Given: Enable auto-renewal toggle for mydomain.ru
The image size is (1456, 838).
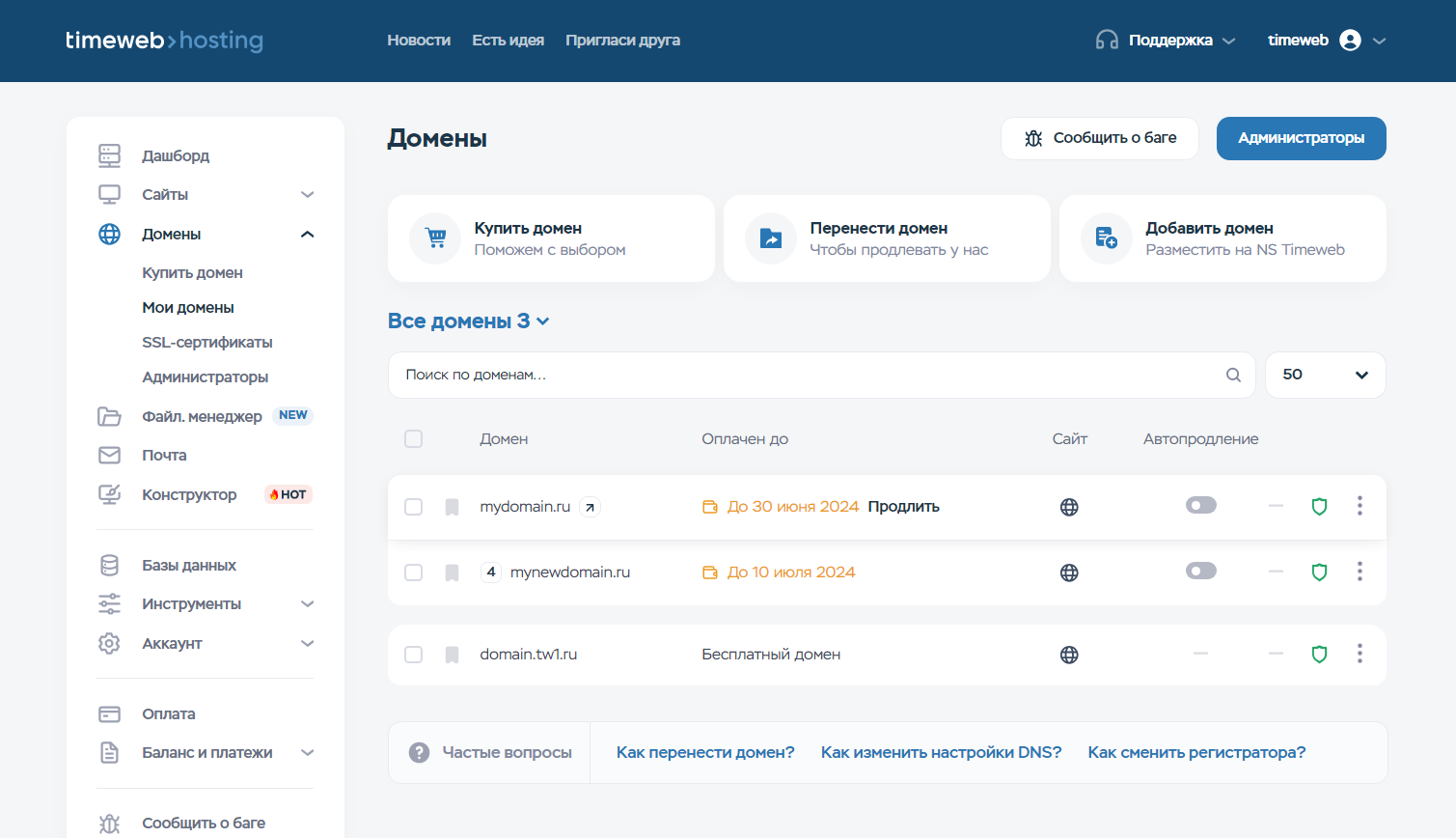Looking at the screenshot, I should pyautogui.click(x=1200, y=506).
